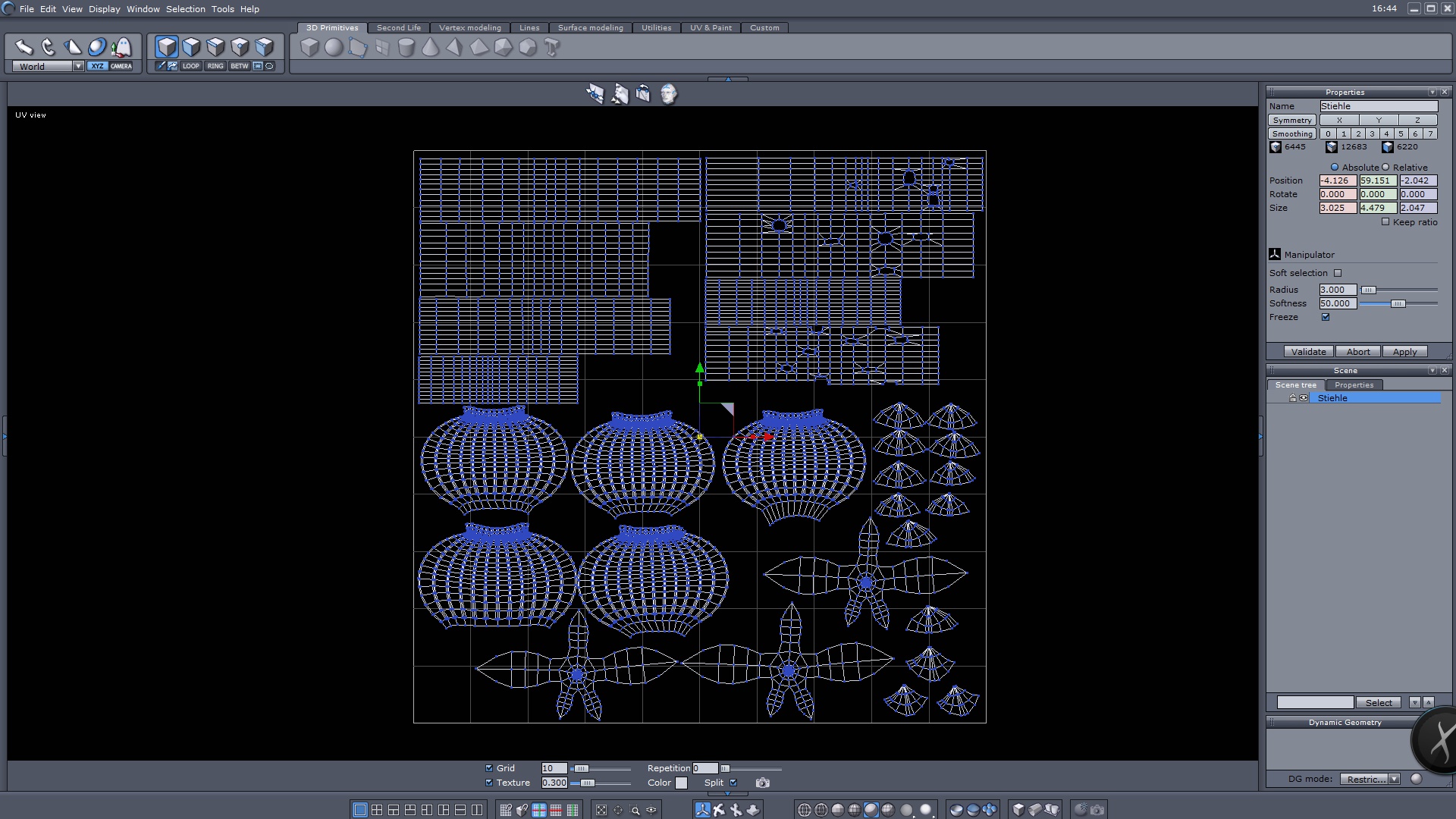Click the Apply button
The image size is (1456, 819).
click(x=1404, y=352)
